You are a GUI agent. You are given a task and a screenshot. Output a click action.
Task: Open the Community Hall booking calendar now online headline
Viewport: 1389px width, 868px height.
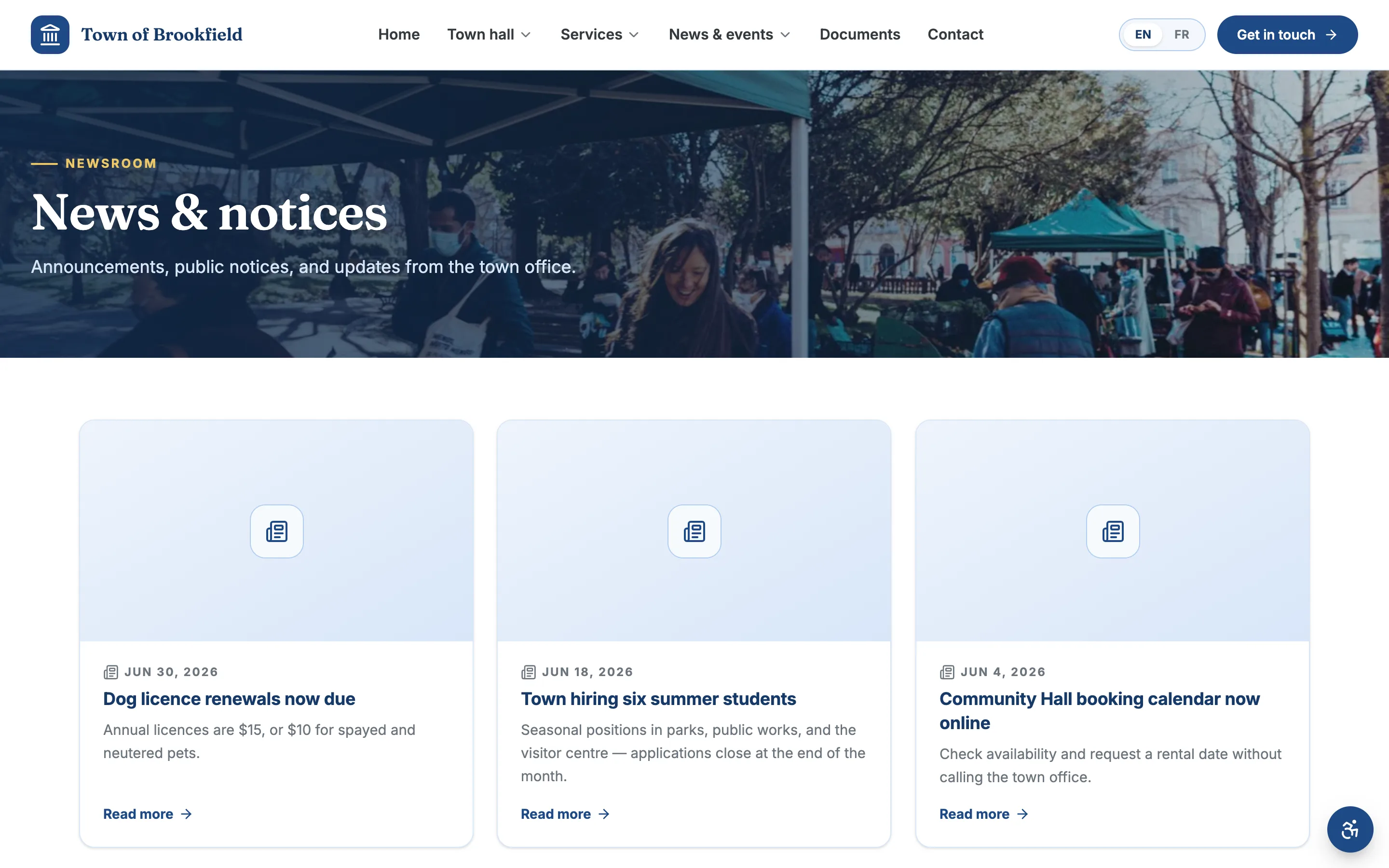pos(1099,711)
